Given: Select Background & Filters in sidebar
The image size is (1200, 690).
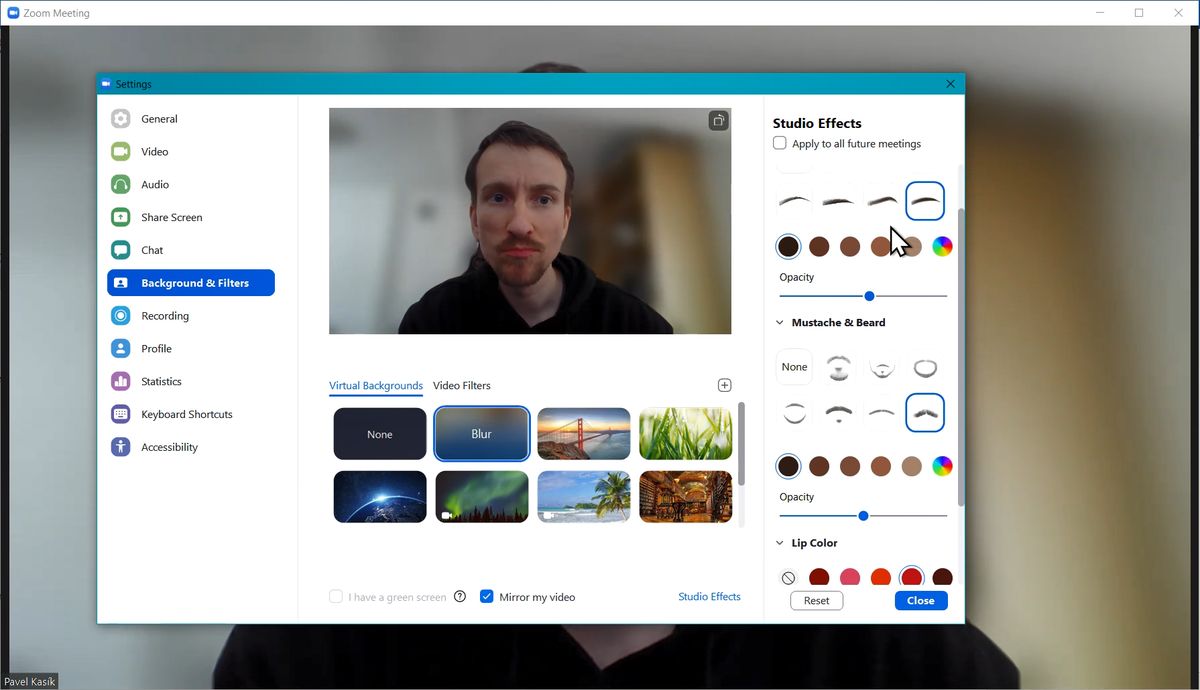Looking at the screenshot, I should point(191,283).
